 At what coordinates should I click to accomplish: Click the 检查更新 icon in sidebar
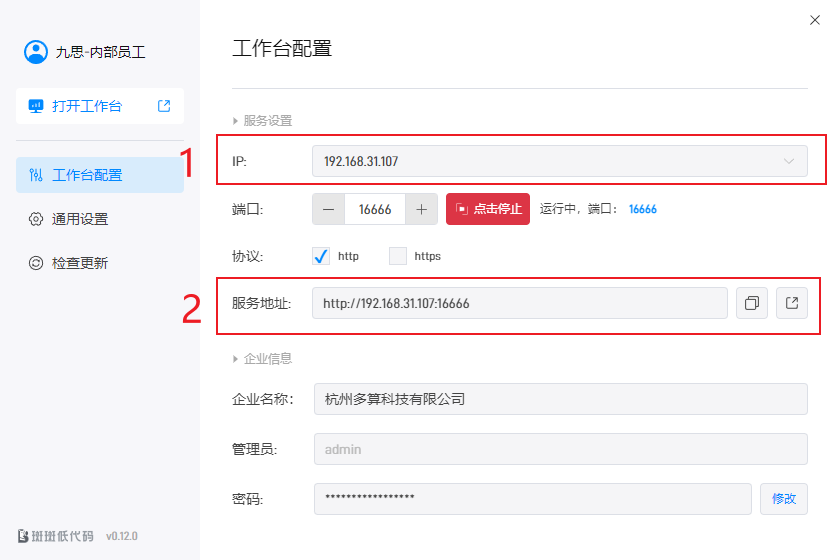(x=36, y=263)
